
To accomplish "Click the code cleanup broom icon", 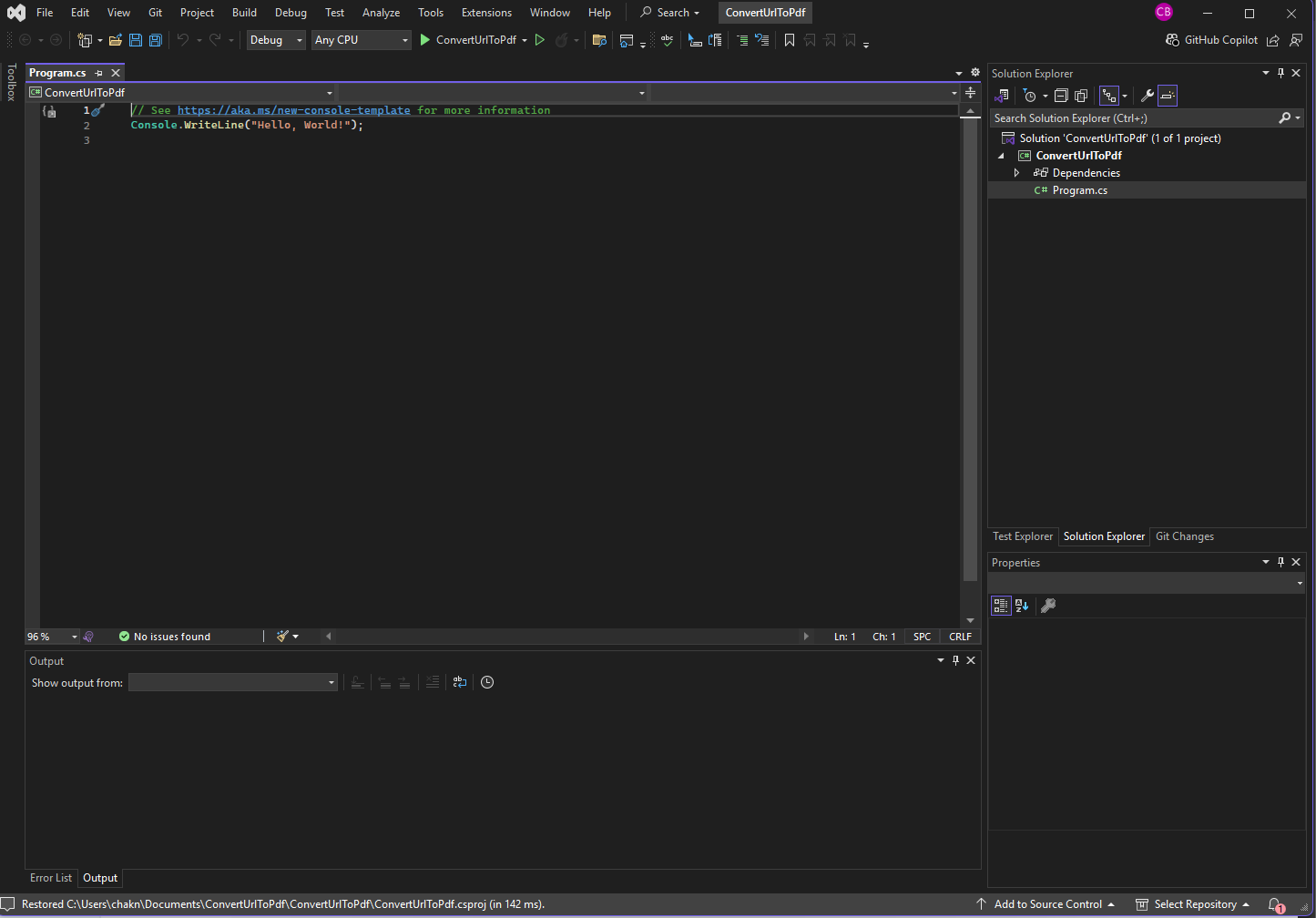I will tap(283, 637).
